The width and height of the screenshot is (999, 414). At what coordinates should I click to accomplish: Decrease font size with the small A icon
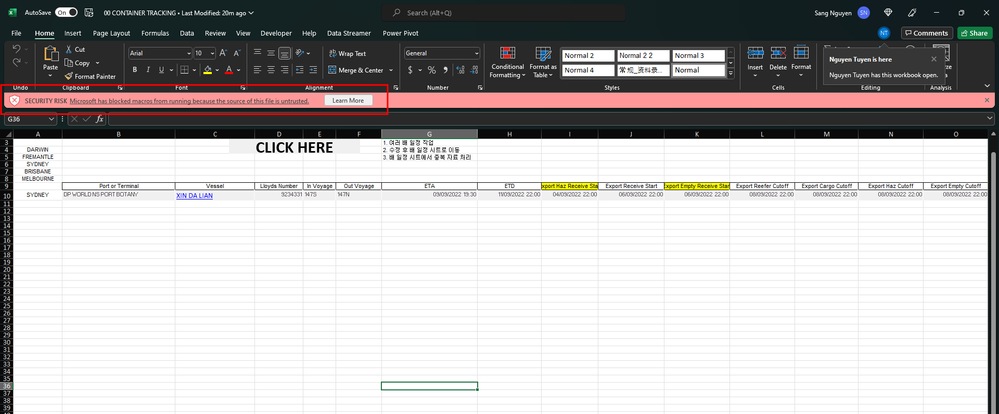[237, 54]
